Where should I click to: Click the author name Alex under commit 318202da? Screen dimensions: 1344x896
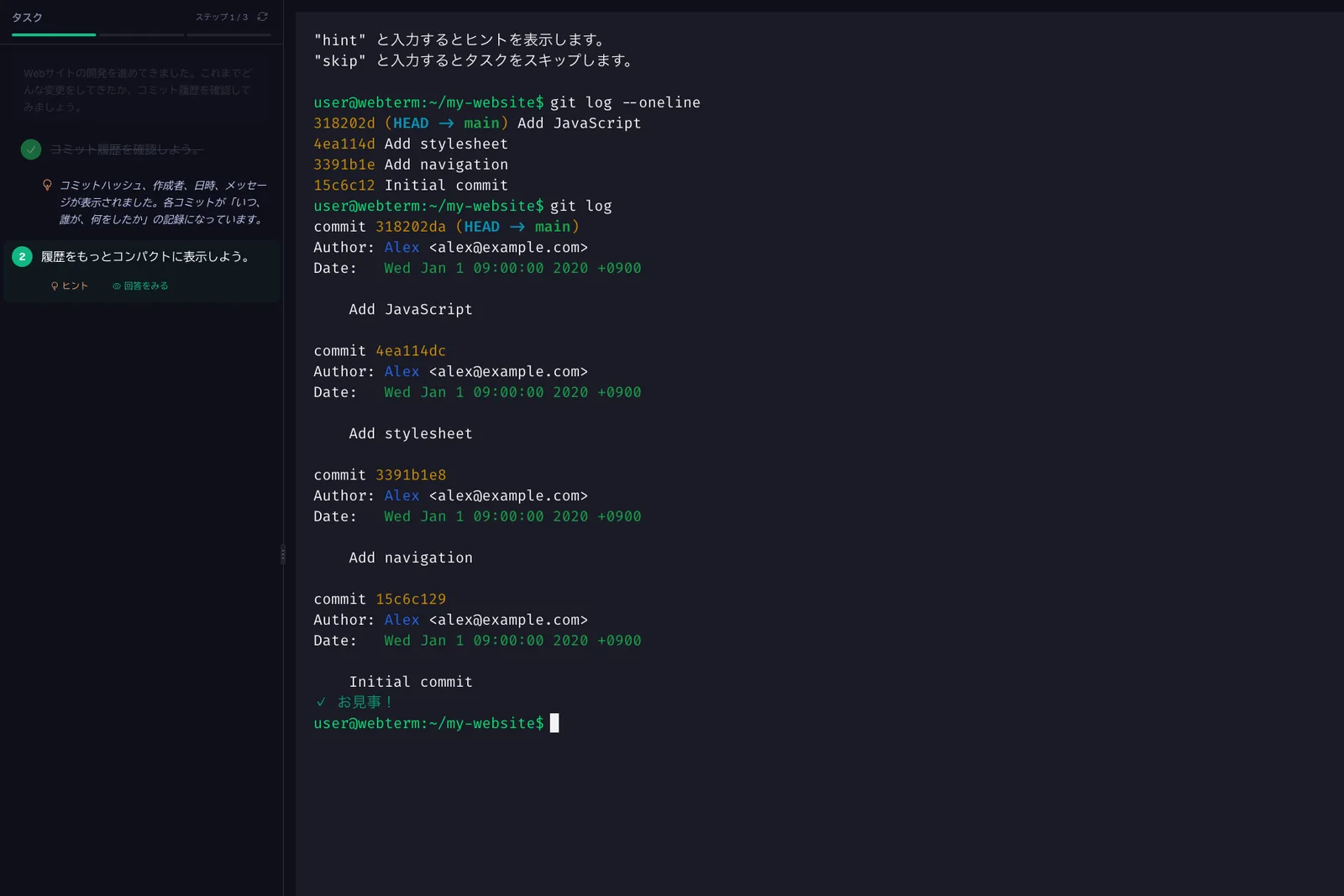pyautogui.click(x=402, y=248)
